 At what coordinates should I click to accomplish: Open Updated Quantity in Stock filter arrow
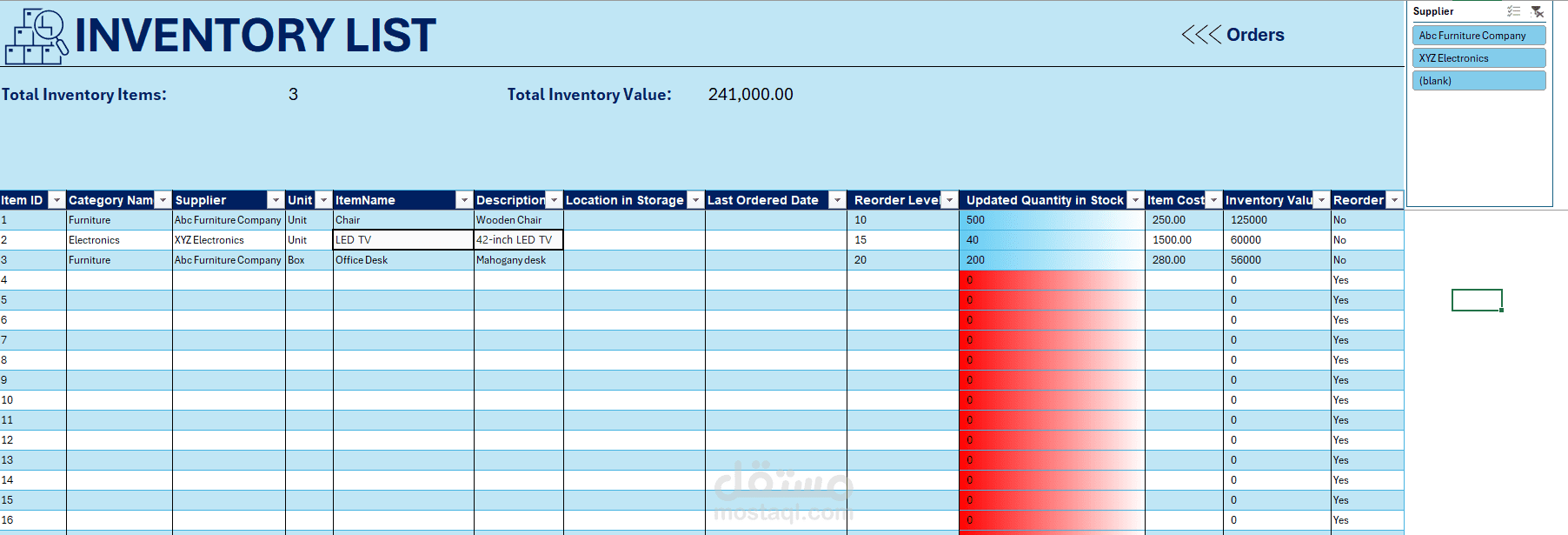point(1135,200)
